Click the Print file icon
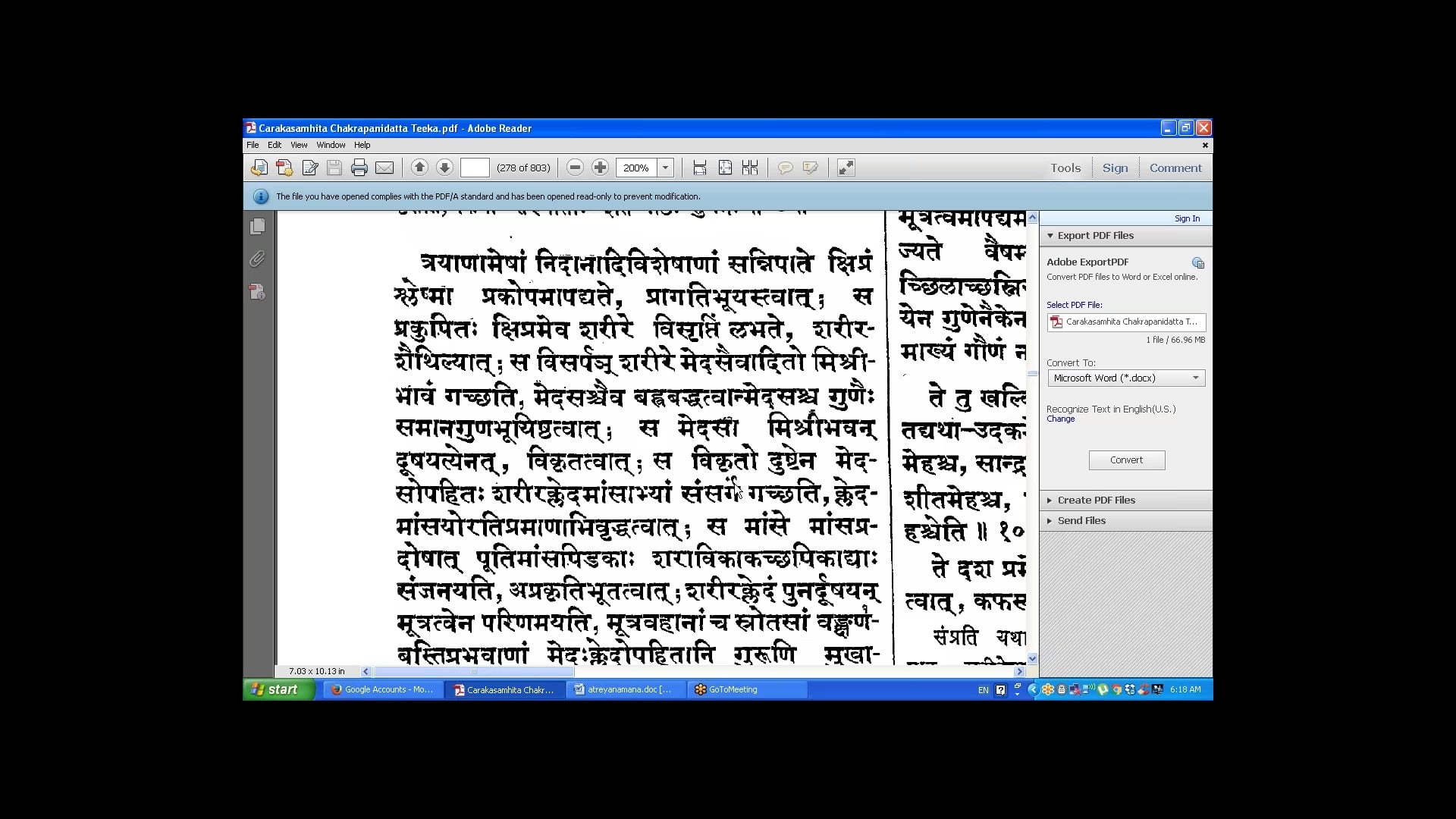Viewport: 1456px width, 819px height. [359, 168]
